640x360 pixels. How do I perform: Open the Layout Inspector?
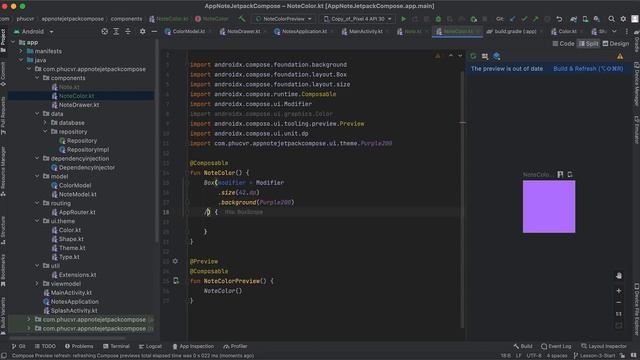click(x=603, y=346)
